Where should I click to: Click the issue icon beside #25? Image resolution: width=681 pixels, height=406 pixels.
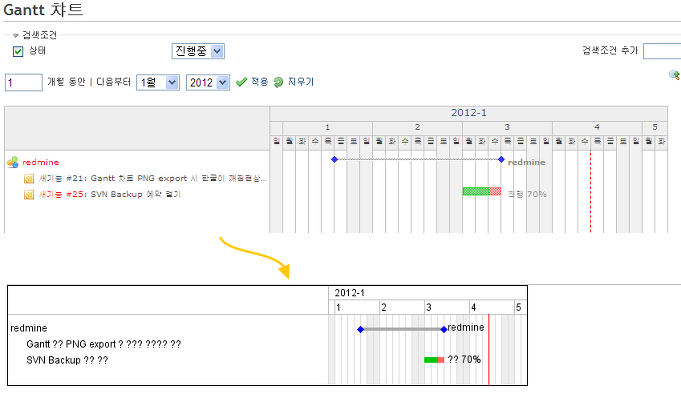point(29,195)
